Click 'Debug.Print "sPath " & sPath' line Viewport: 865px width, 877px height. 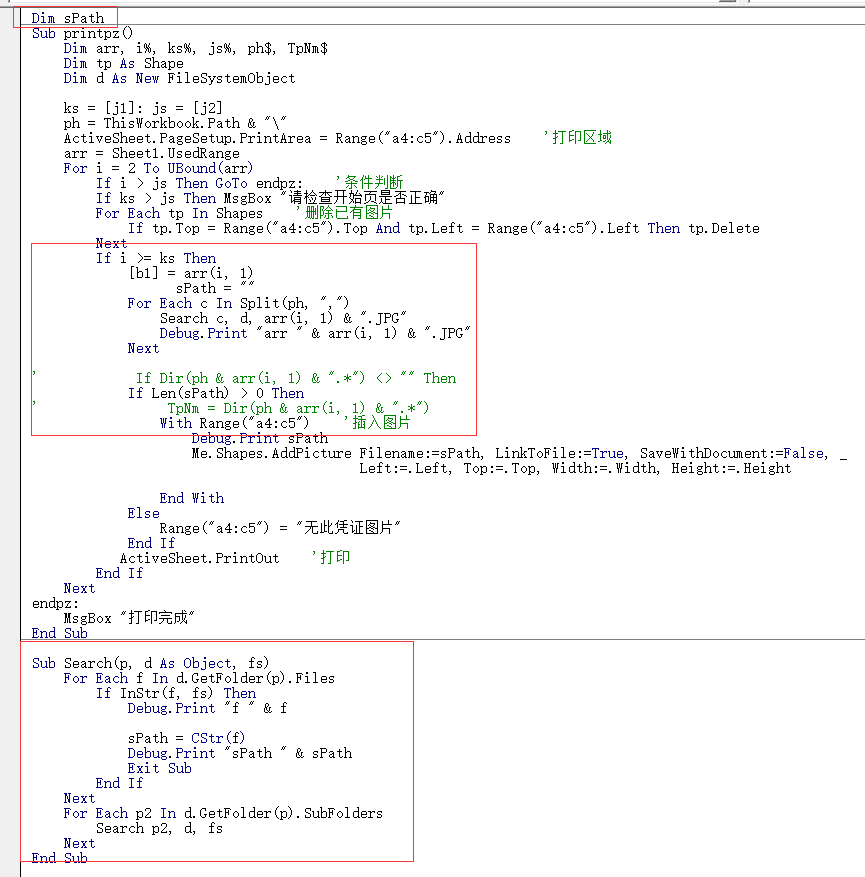pos(240,753)
